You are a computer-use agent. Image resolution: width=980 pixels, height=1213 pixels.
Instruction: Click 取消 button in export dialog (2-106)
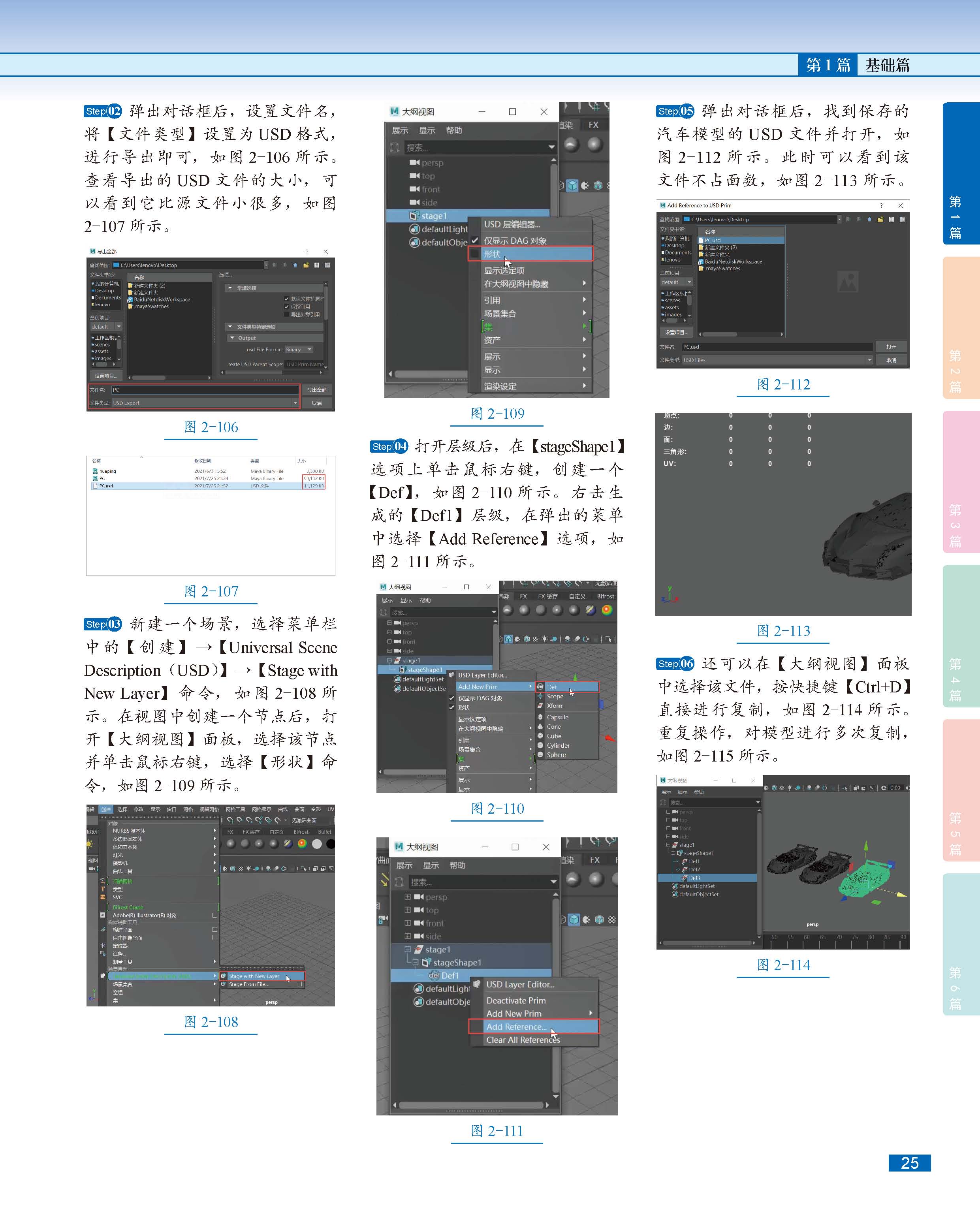click(x=317, y=403)
